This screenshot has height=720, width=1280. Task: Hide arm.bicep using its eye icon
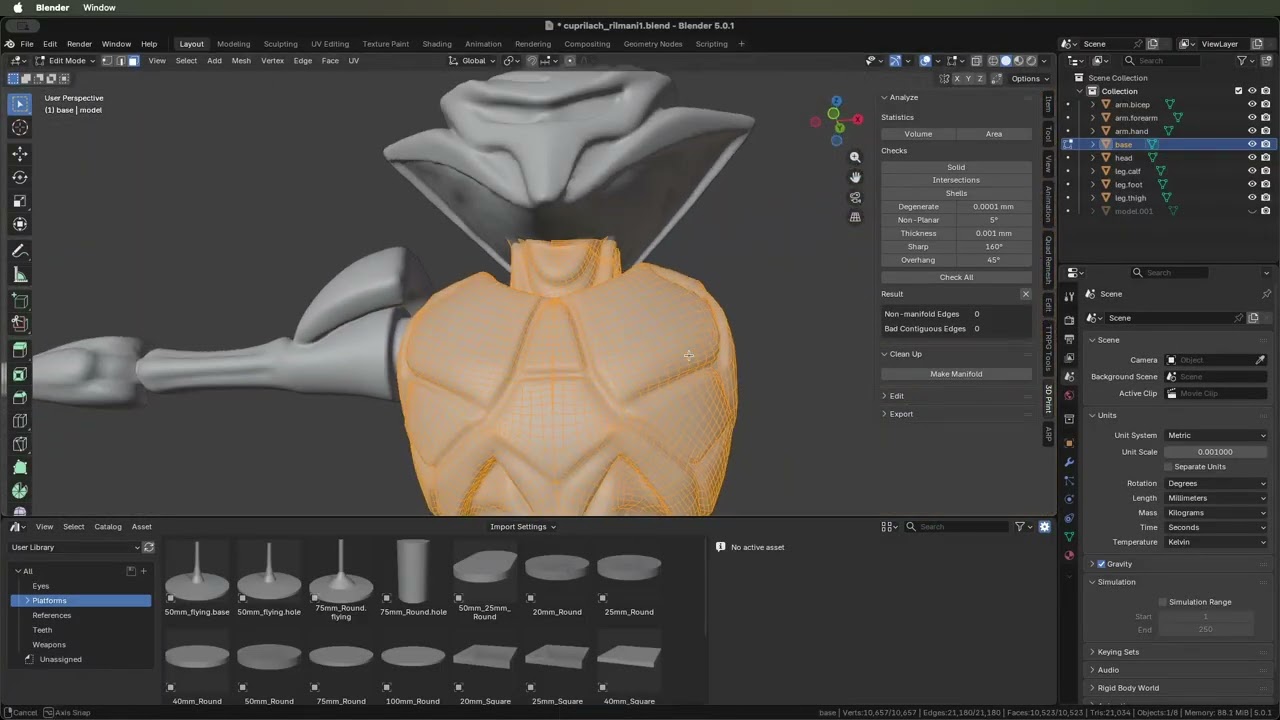coord(1252,104)
